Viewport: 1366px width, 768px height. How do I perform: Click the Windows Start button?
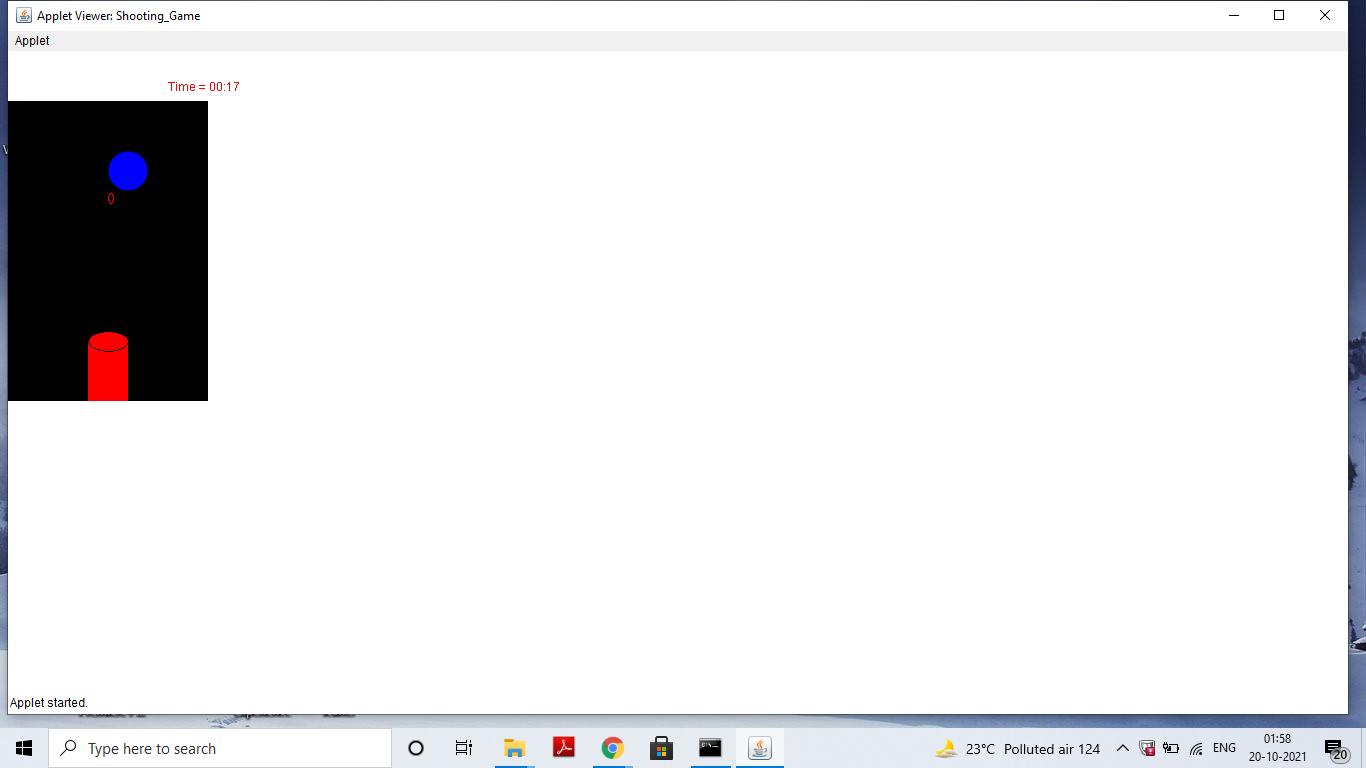22,748
